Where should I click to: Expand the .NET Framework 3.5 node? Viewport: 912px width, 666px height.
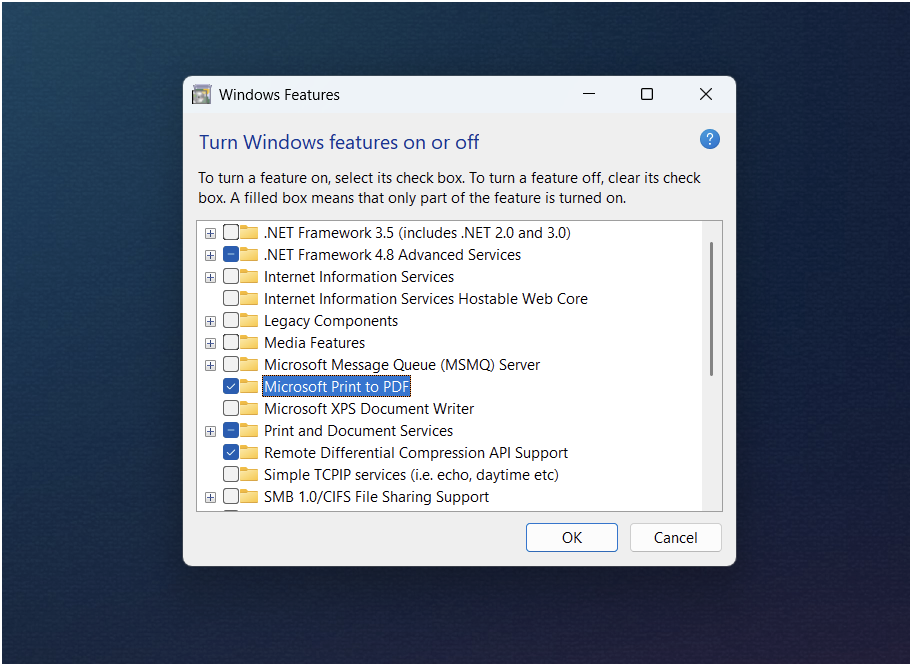pos(211,233)
